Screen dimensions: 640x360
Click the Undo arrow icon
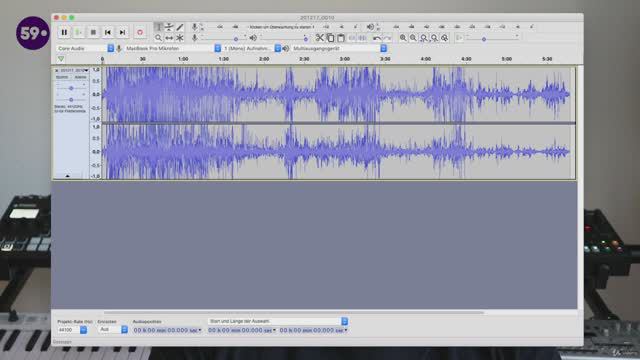[x=377, y=38]
